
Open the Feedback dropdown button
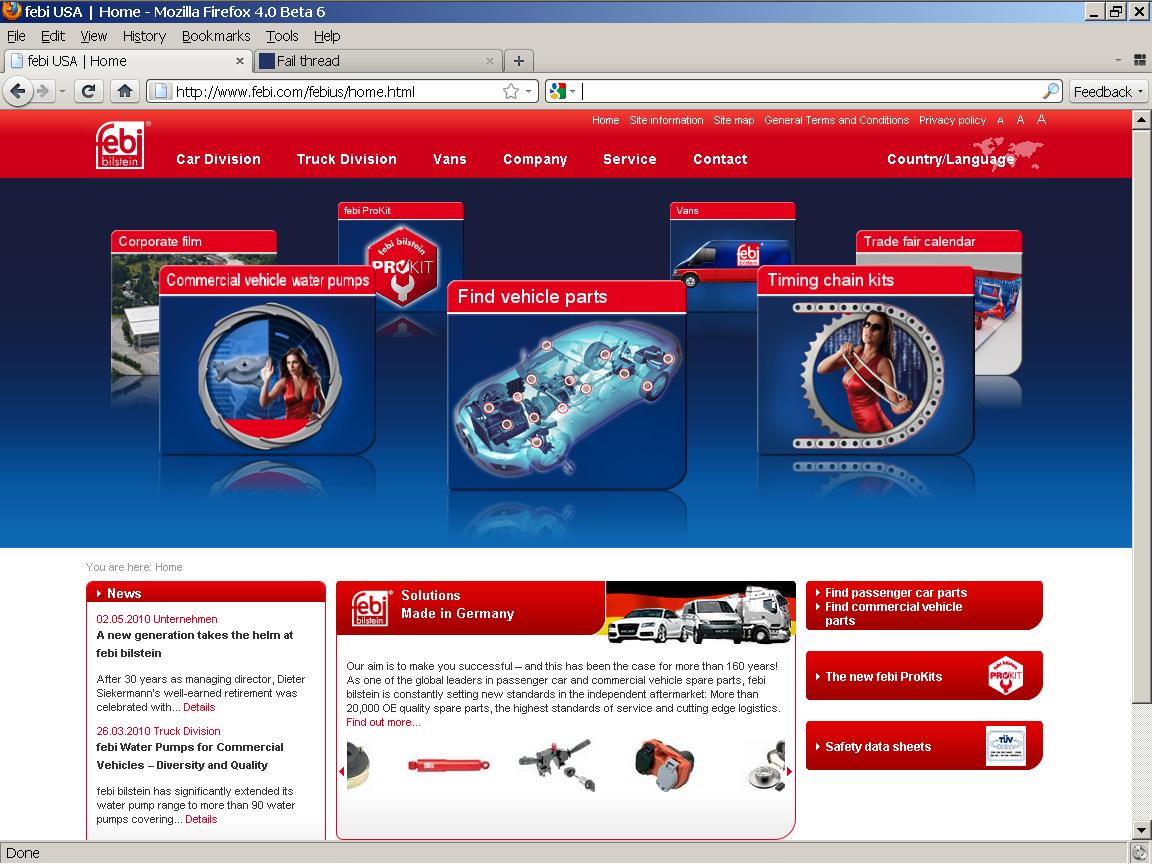[1108, 92]
